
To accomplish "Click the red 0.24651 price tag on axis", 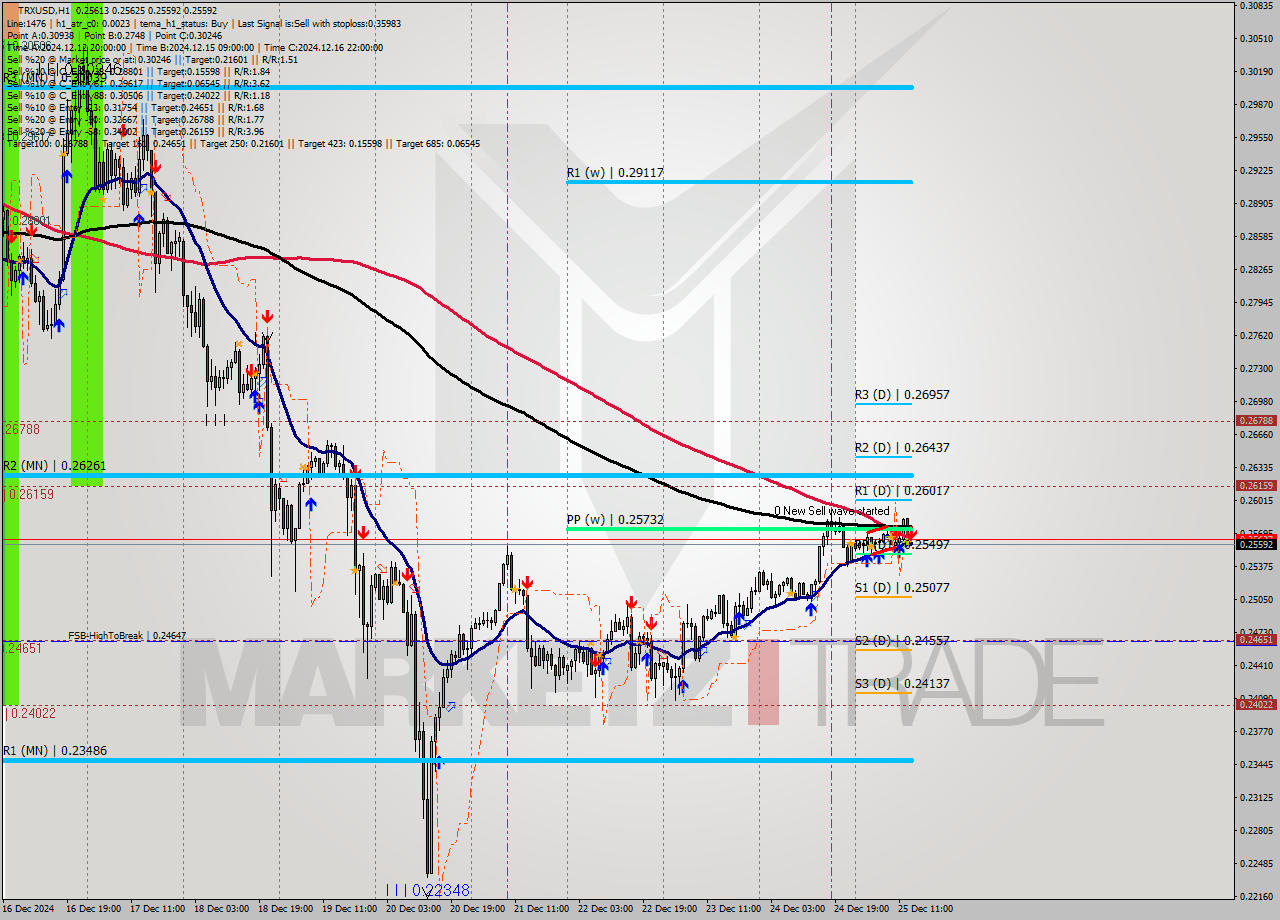I will [x=1256, y=640].
